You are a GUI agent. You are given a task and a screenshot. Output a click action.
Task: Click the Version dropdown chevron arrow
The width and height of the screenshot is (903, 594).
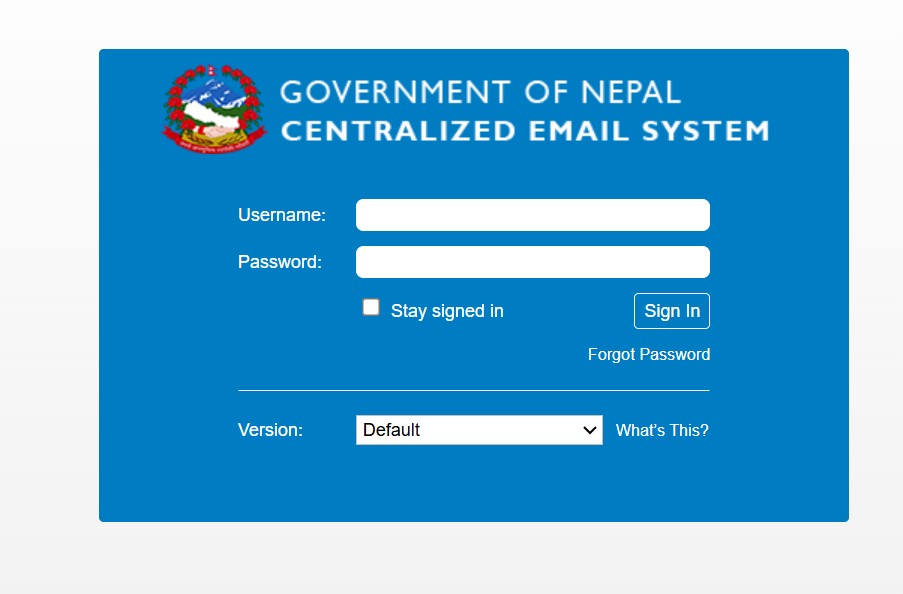(x=589, y=430)
